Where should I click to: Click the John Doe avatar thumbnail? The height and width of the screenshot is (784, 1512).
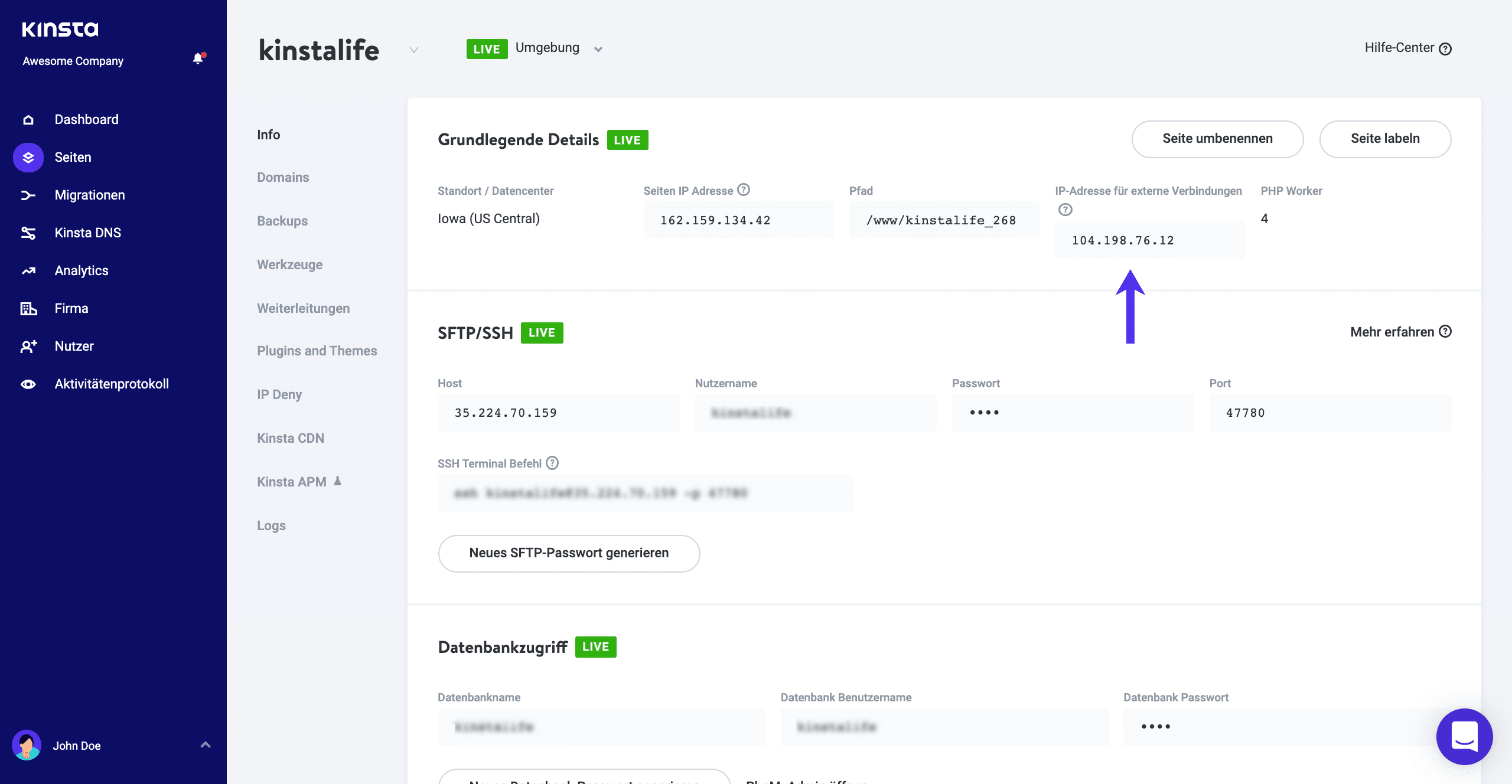(x=28, y=746)
